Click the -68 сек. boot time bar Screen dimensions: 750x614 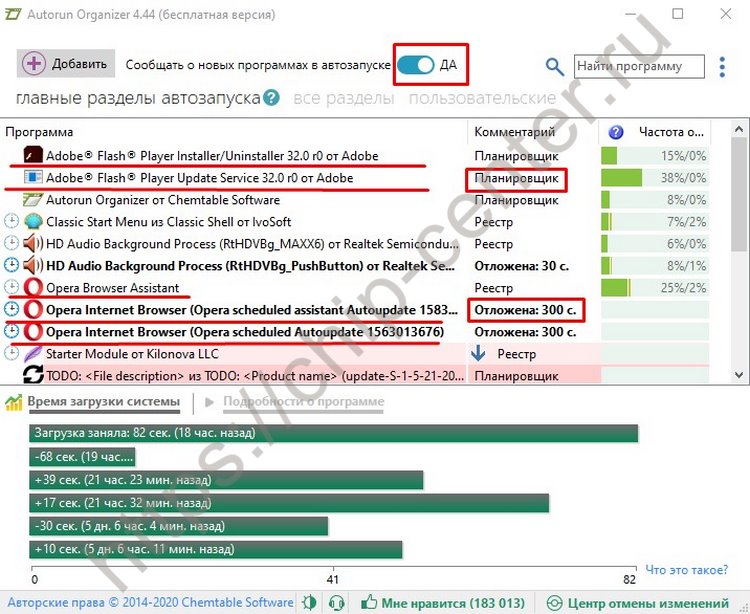82,457
